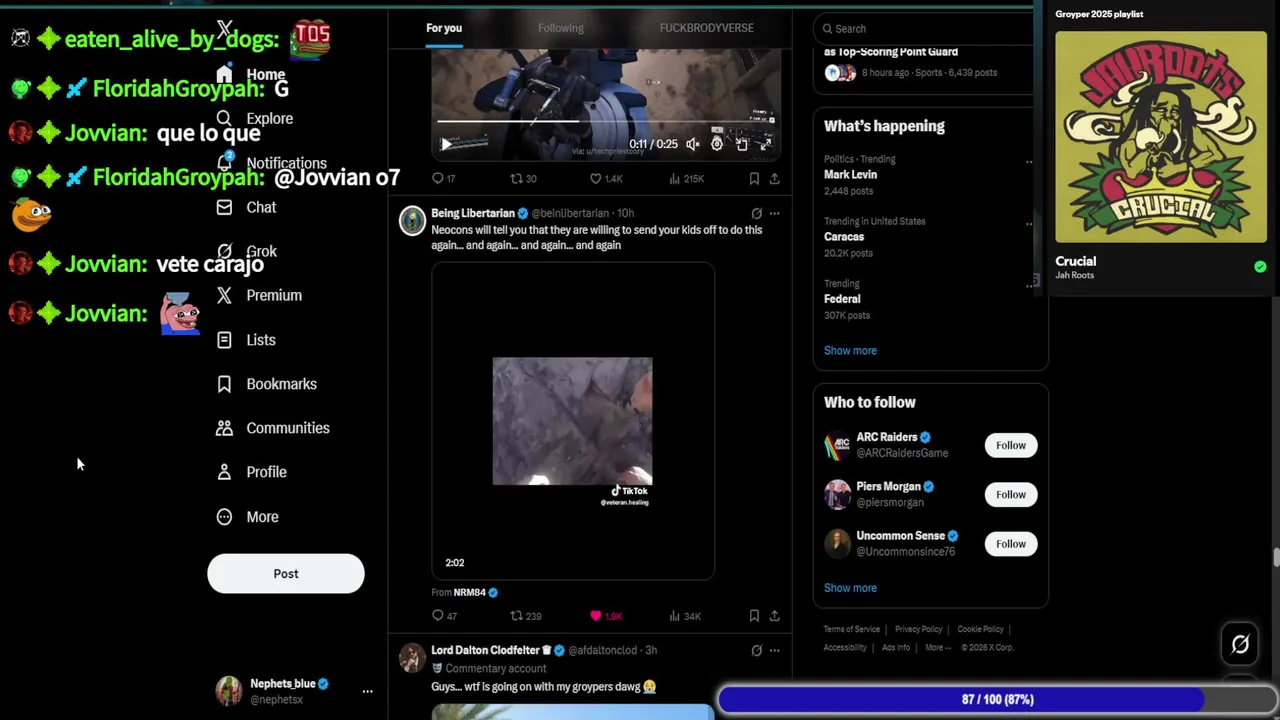Follow Piers Morgan

point(1011,494)
